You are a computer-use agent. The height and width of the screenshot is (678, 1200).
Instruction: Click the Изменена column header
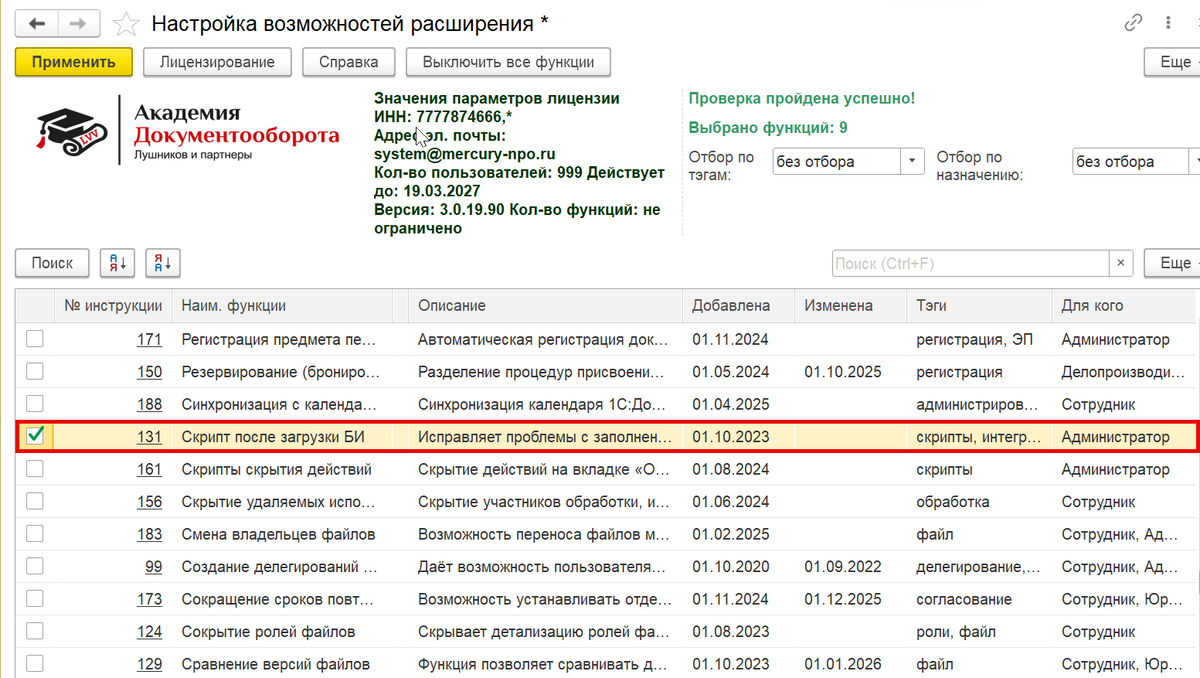pyautogui.click(x=850, y=306)
